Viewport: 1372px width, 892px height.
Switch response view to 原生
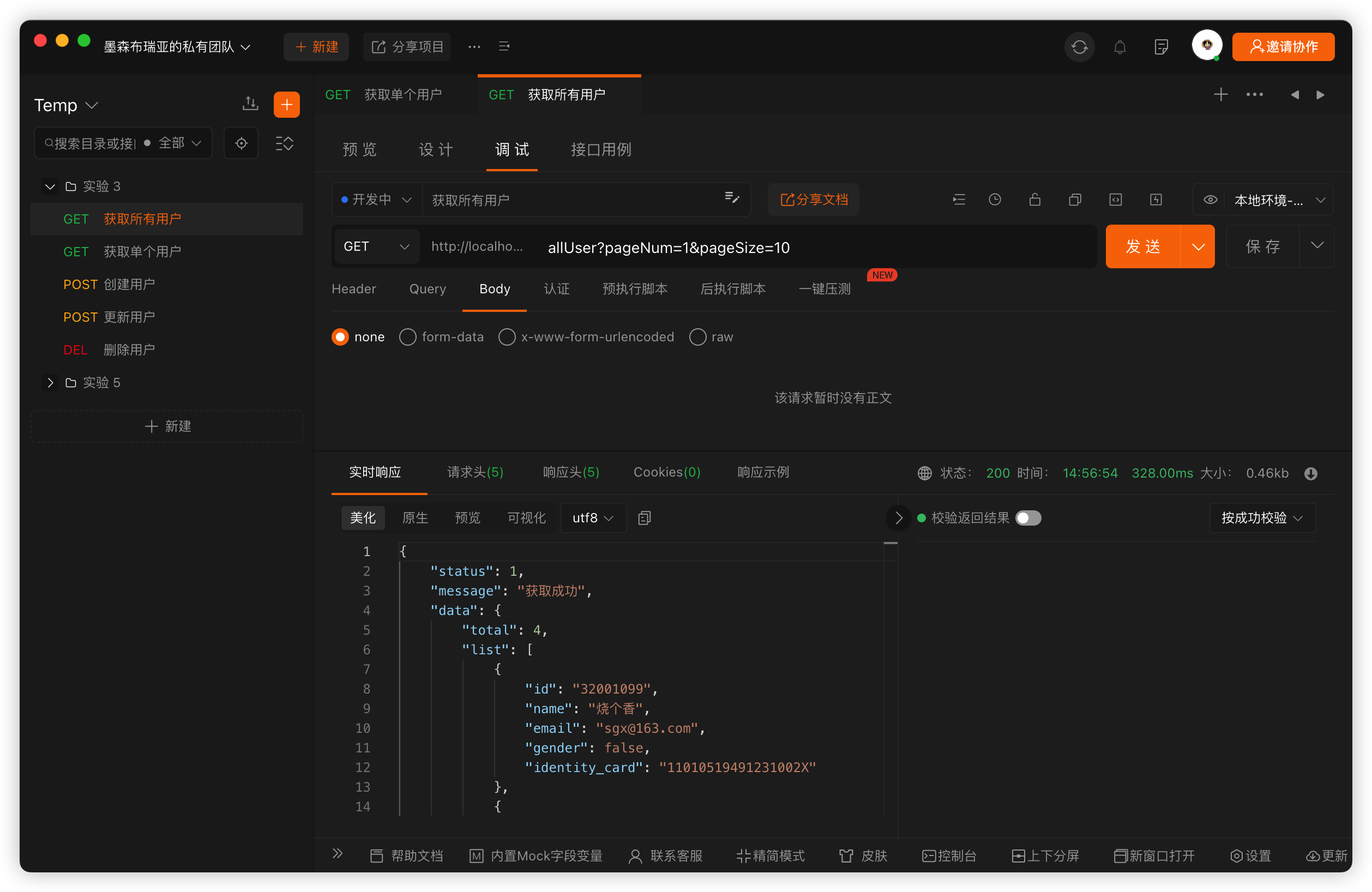coord(415,517)
